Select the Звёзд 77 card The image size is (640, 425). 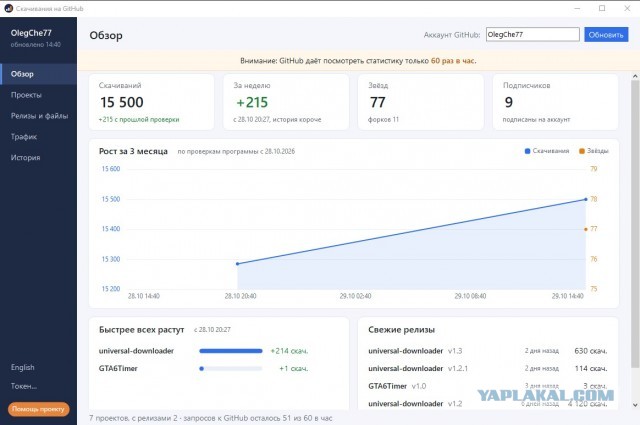(x=421, y=102)
